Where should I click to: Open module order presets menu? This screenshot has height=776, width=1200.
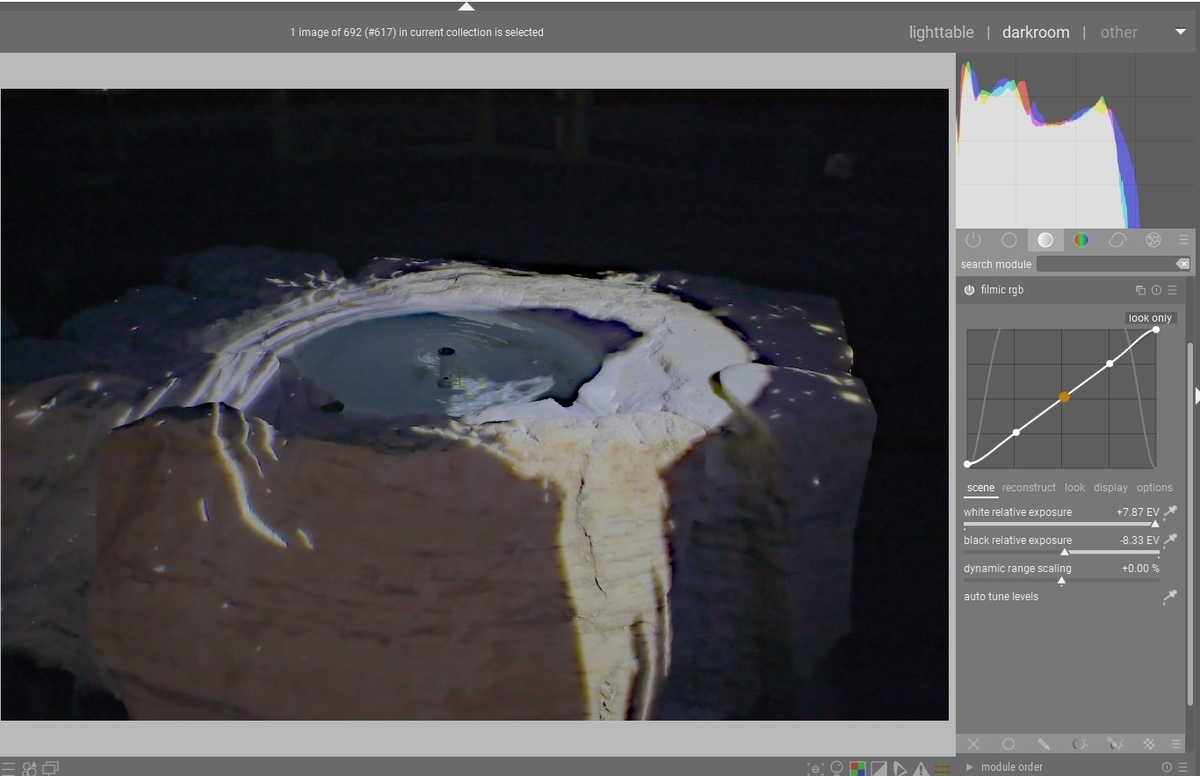tap(1183, 767)
